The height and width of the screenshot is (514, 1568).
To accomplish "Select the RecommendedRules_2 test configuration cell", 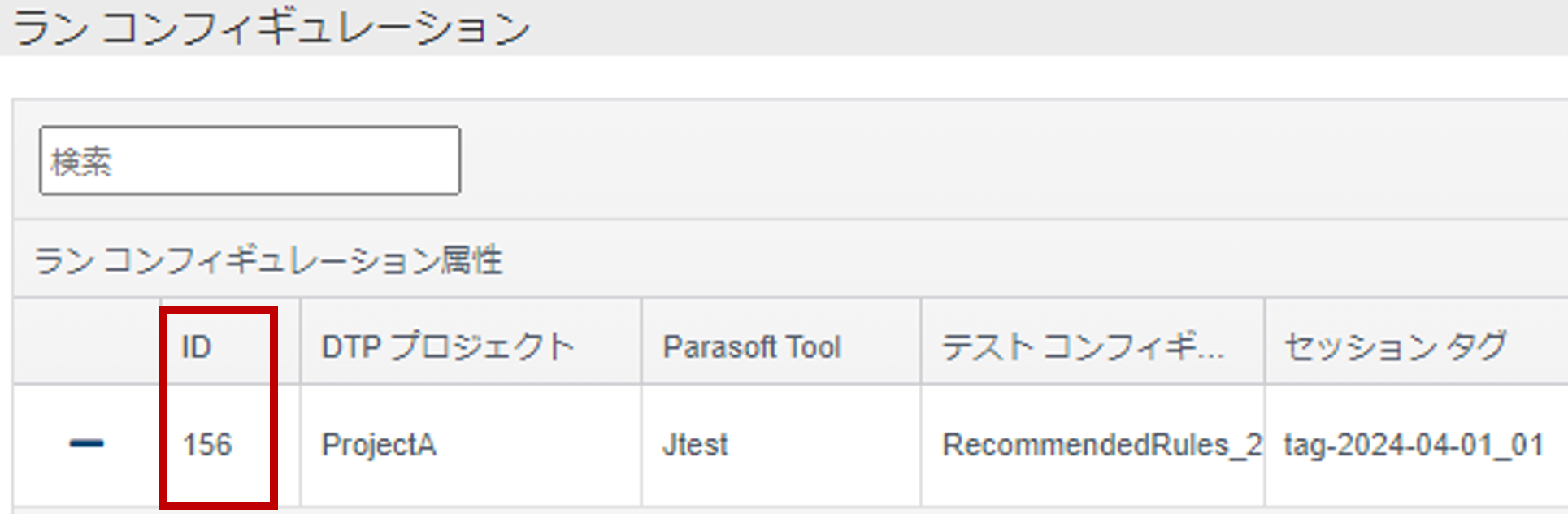I will coord(1101,445).
